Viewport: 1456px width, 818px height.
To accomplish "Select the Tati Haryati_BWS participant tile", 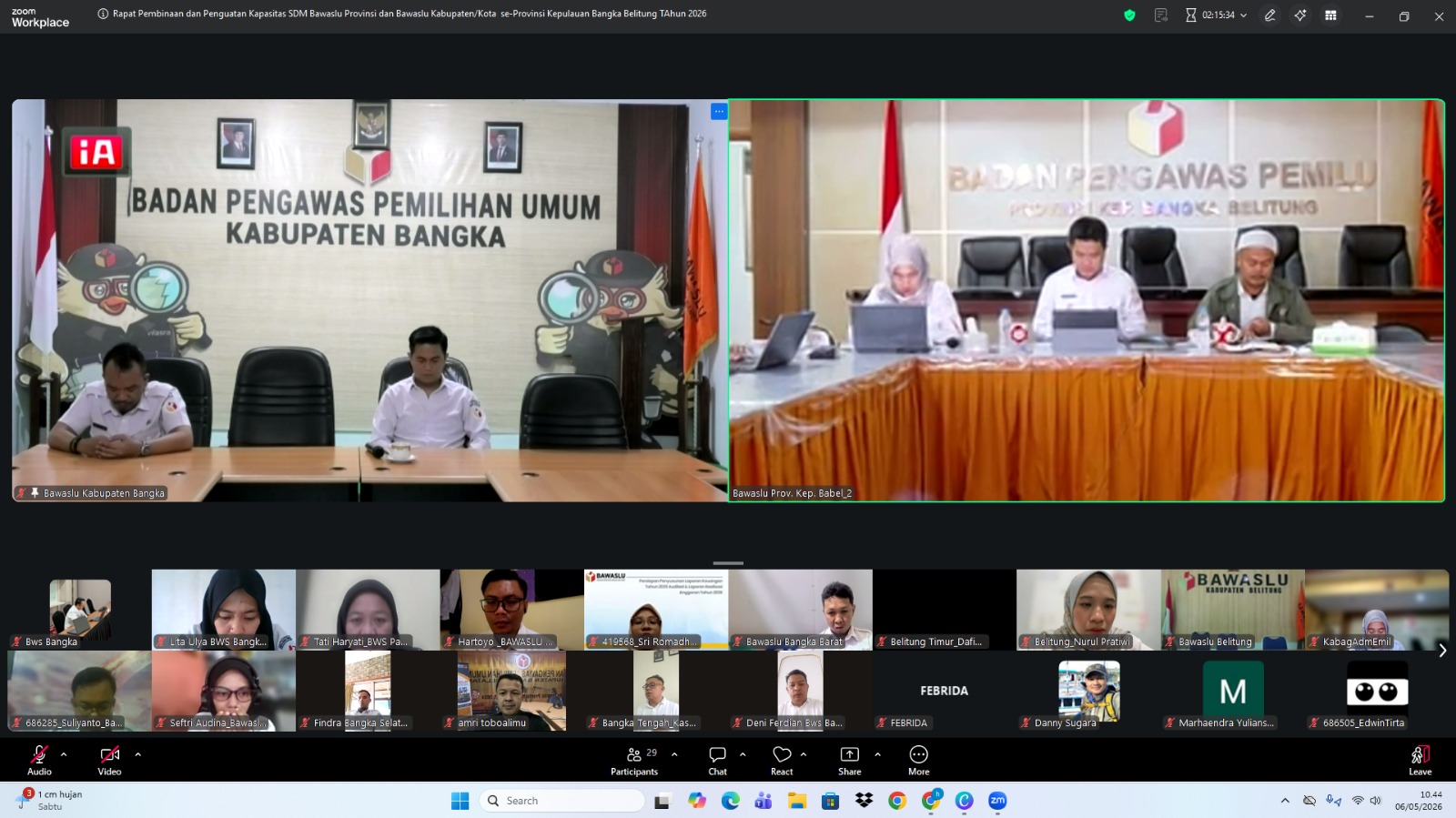I will coord(368,610).
